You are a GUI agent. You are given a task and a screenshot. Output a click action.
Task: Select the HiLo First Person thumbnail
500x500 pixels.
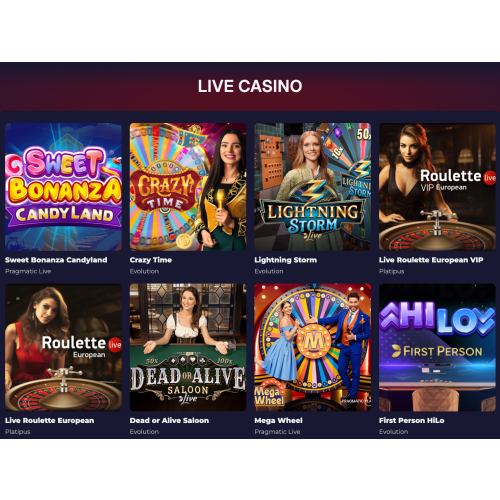[437, 347]
